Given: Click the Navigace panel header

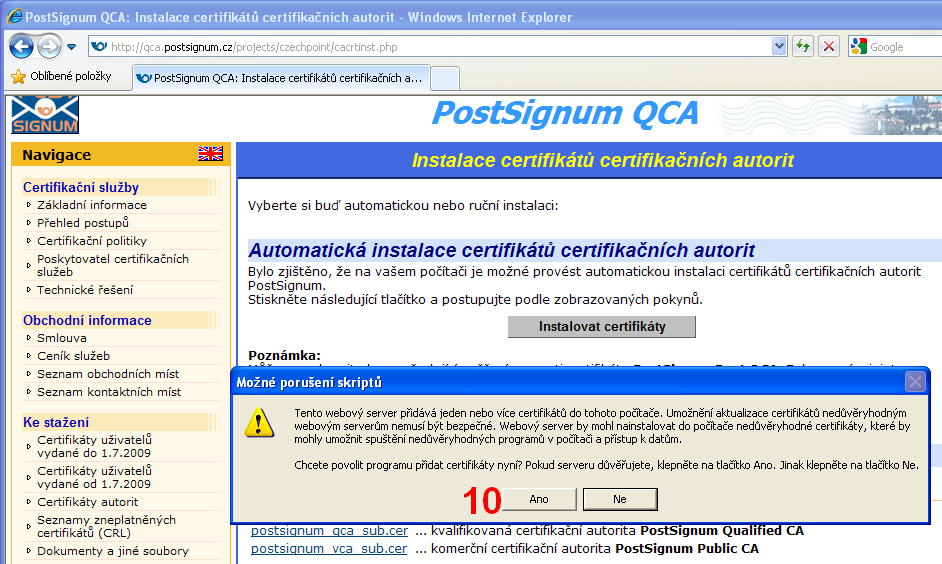Looking at the screenshot, I should (x=121, y=155).
